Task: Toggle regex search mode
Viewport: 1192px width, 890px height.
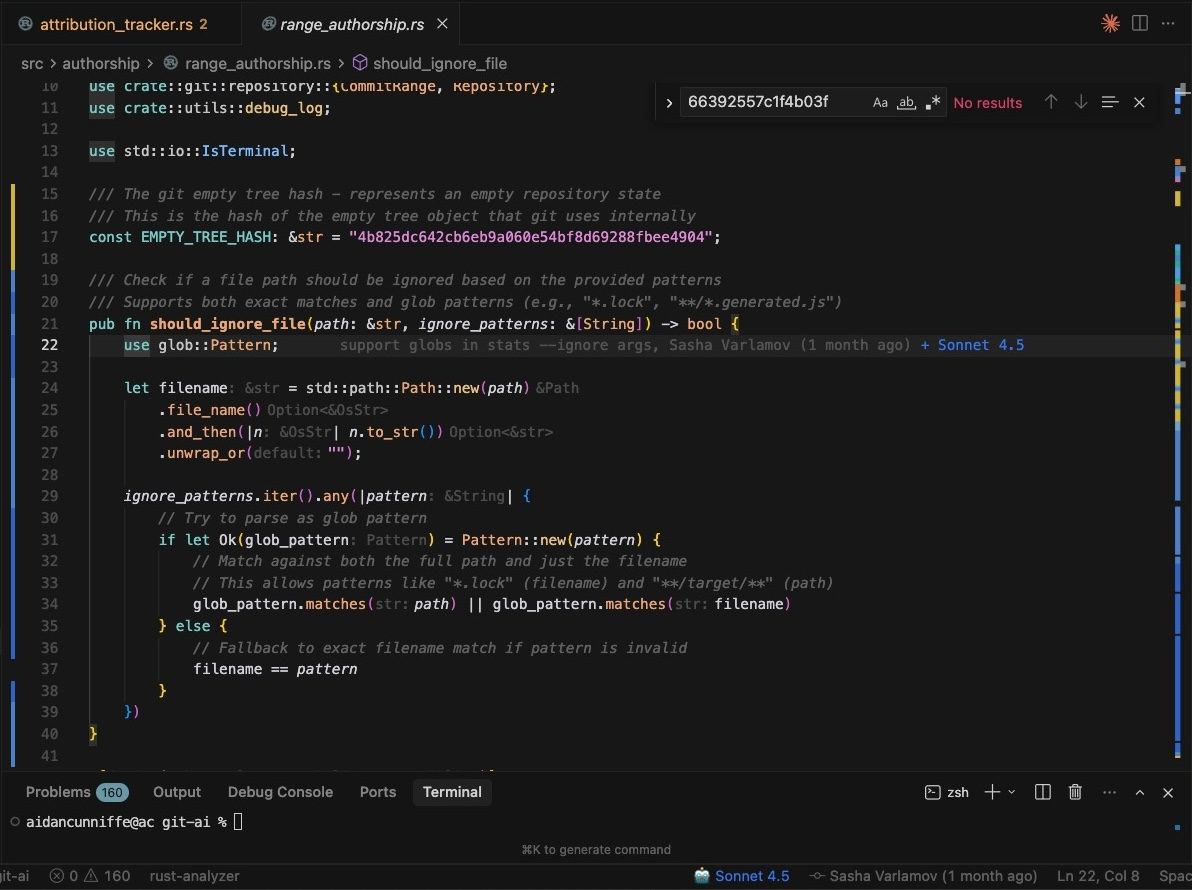Action: [932, 102]
